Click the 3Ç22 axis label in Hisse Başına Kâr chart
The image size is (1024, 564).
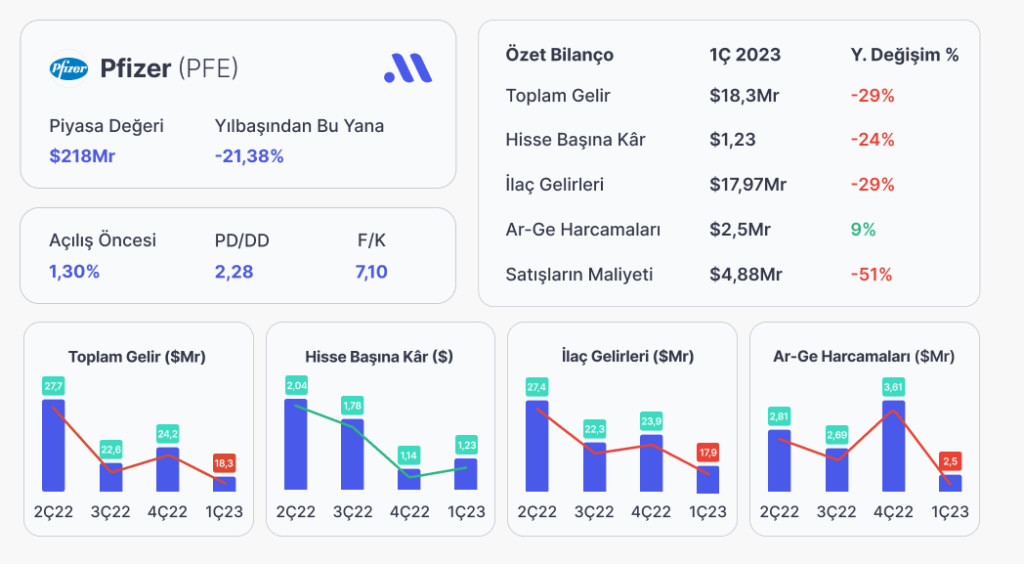pyautogui.click(x=353, y=512)
